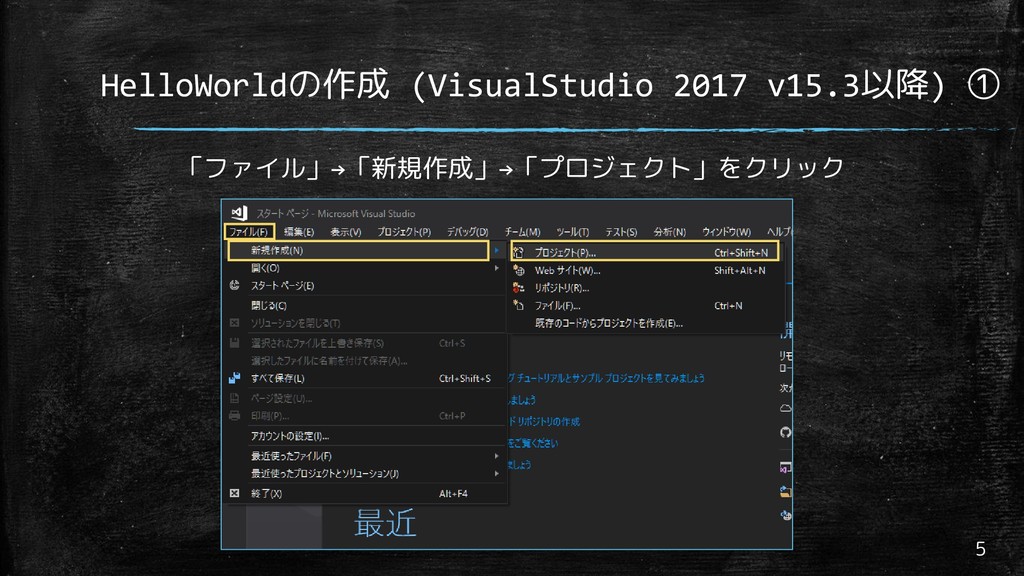
Task: Click the Visual Studio logo icon in title bar
Action: (238, 213)
